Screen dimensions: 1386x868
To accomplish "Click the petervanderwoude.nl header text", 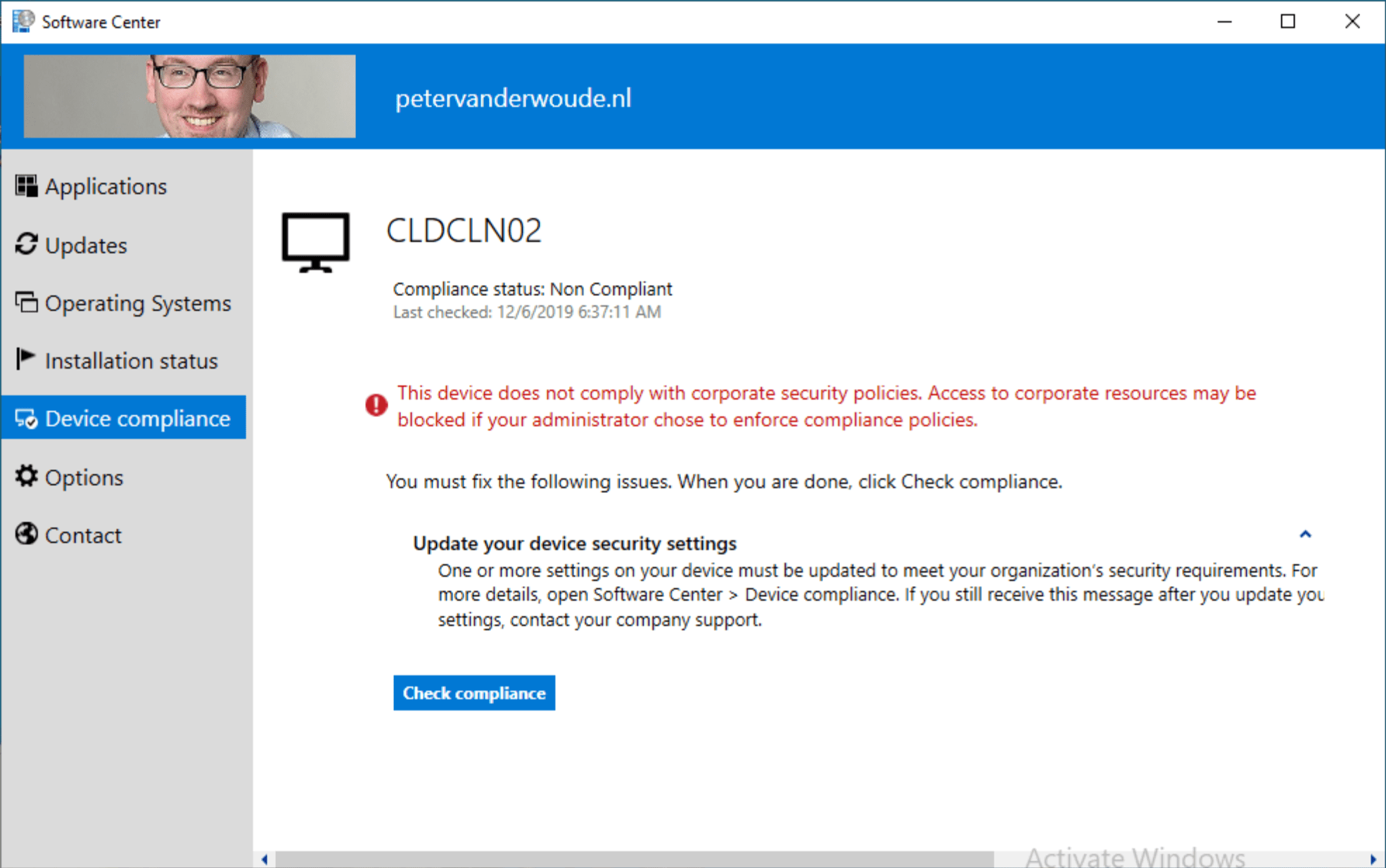I will pos(513,98).
